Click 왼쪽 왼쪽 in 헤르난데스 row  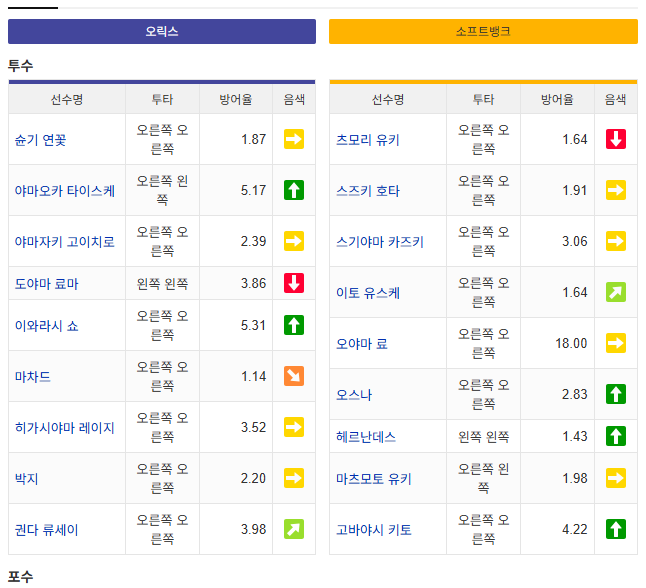pos(483,437)
